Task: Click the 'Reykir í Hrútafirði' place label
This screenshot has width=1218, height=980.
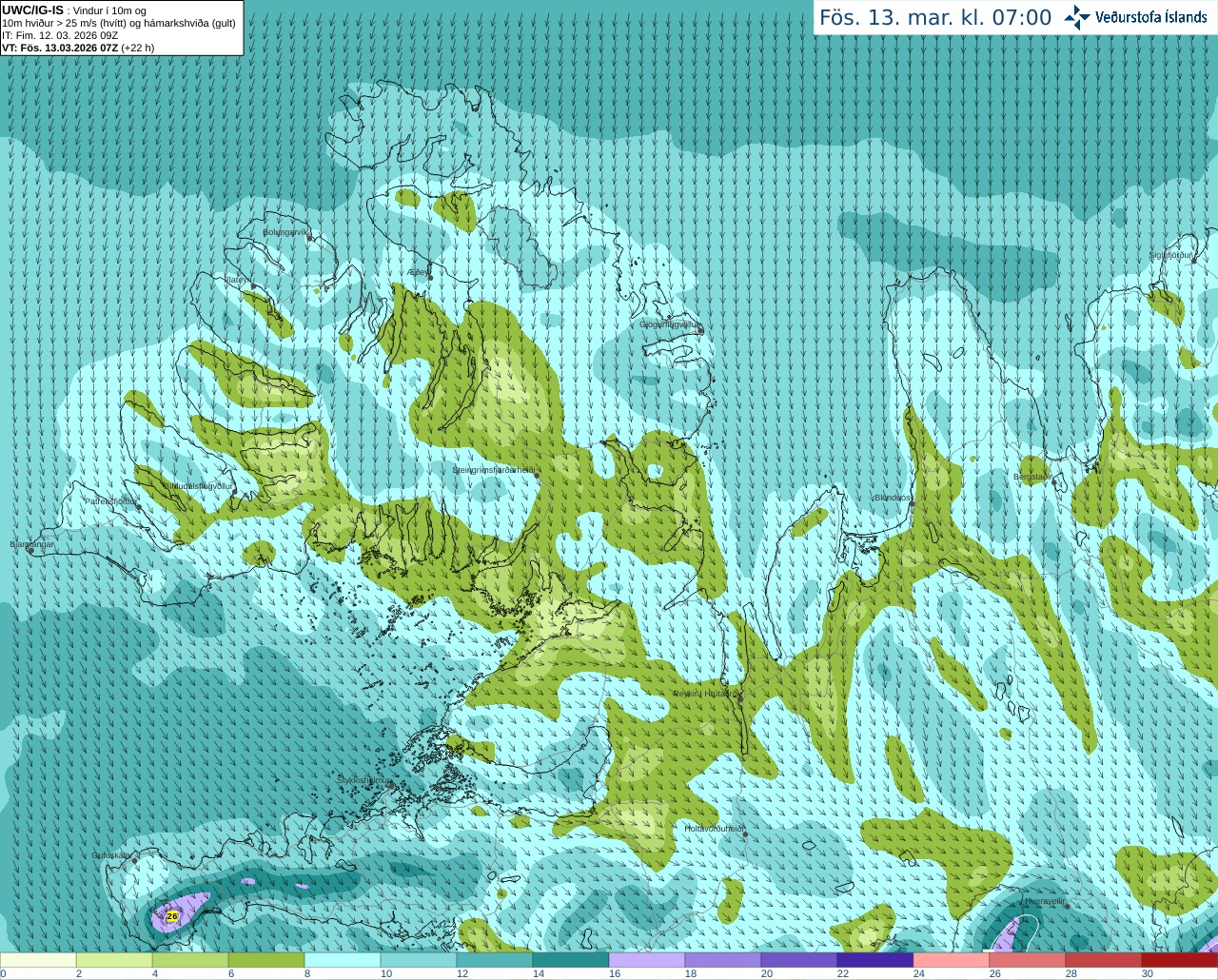Action: tap(706, 694)
